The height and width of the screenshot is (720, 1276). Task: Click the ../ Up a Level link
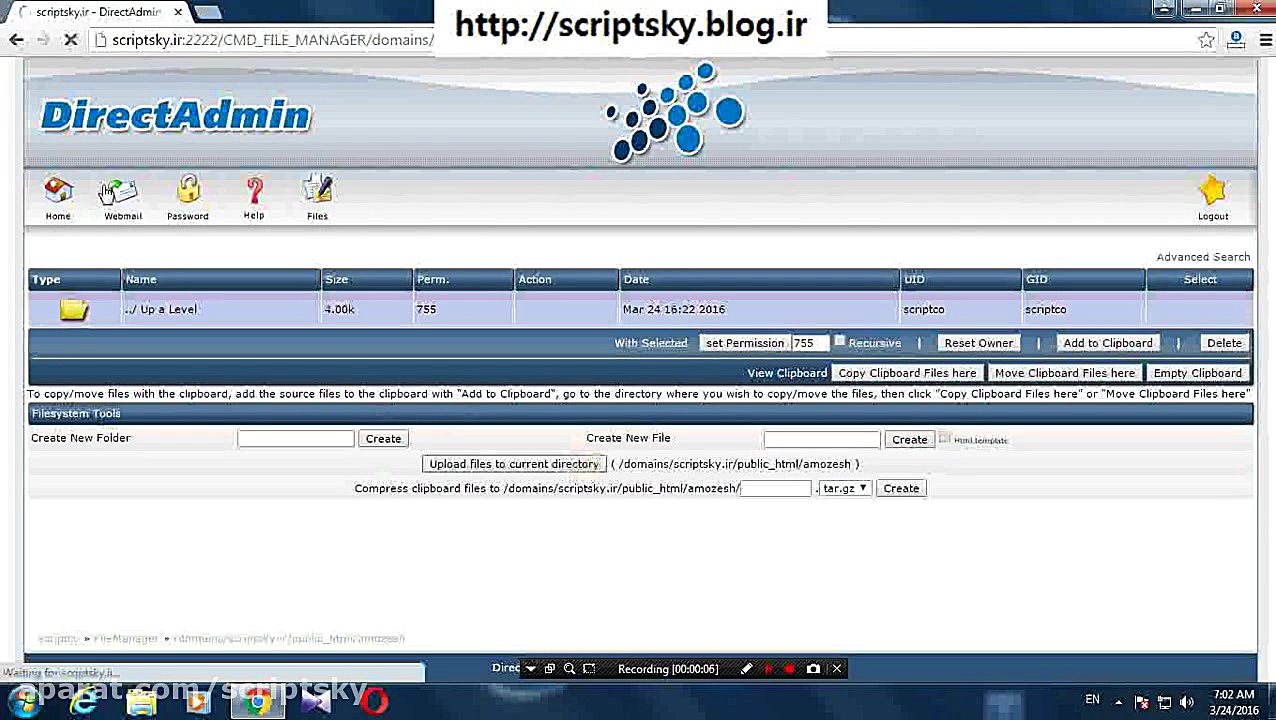tap(161, 310)
